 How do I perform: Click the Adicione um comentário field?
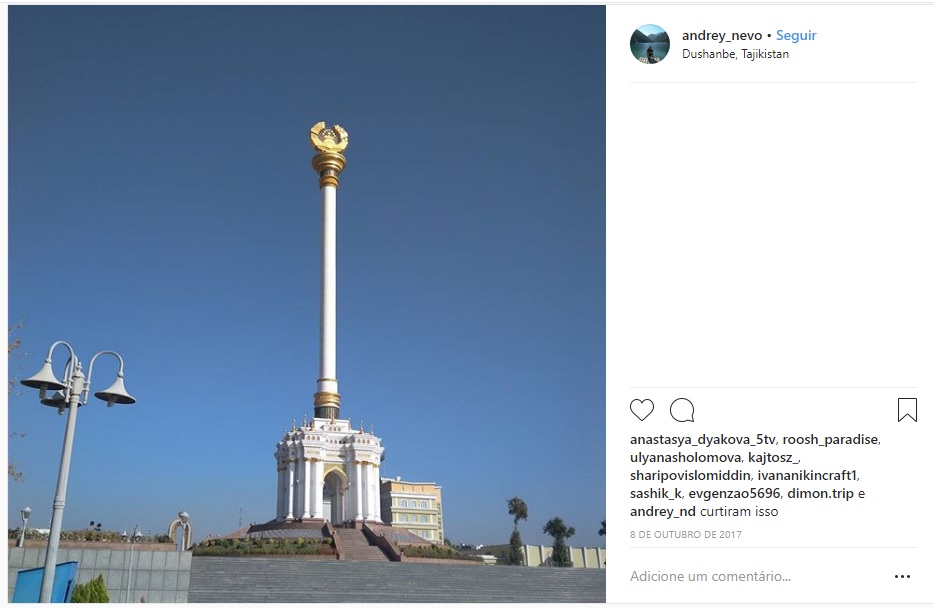[758, 576]
